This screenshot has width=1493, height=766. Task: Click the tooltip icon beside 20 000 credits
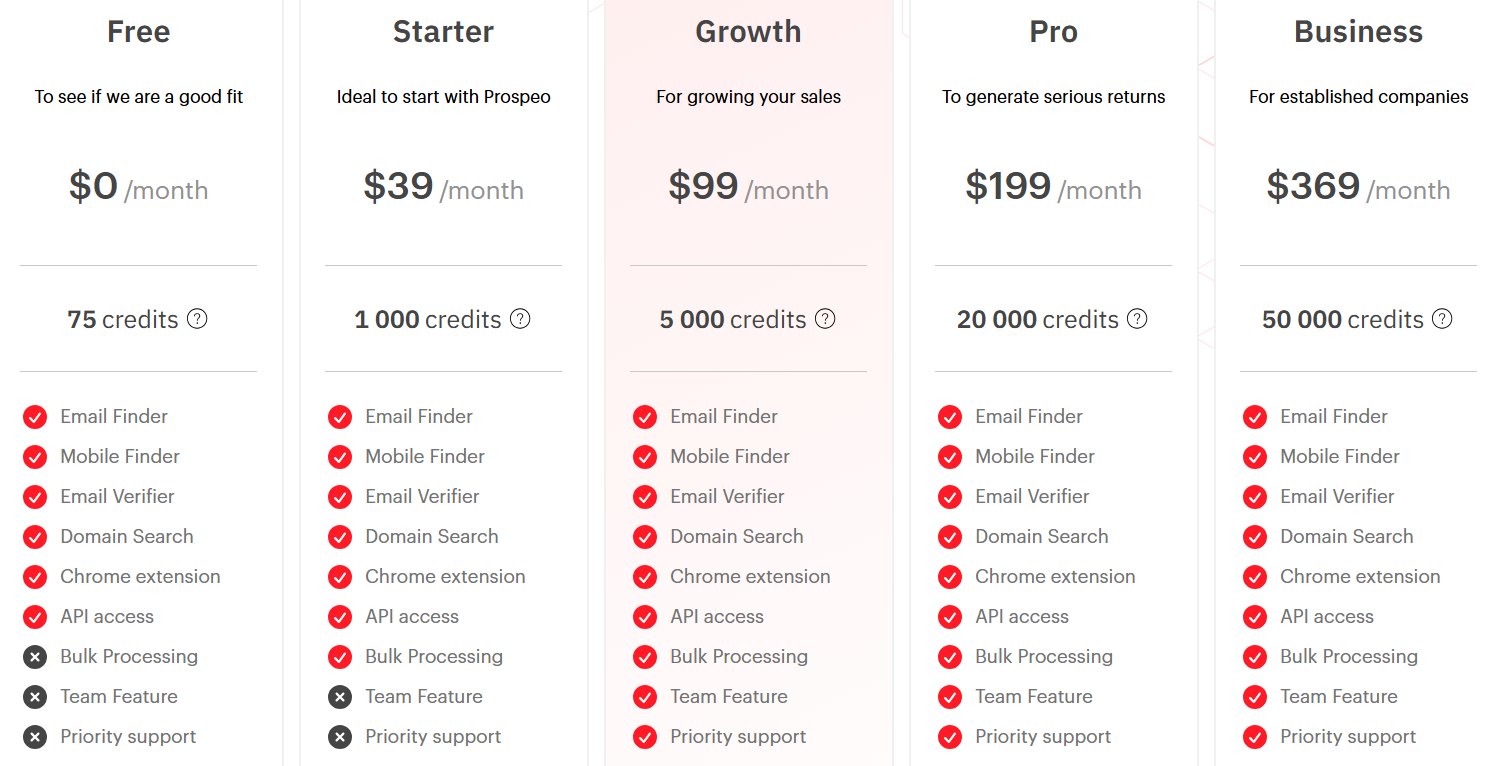tap(1137, 319)
